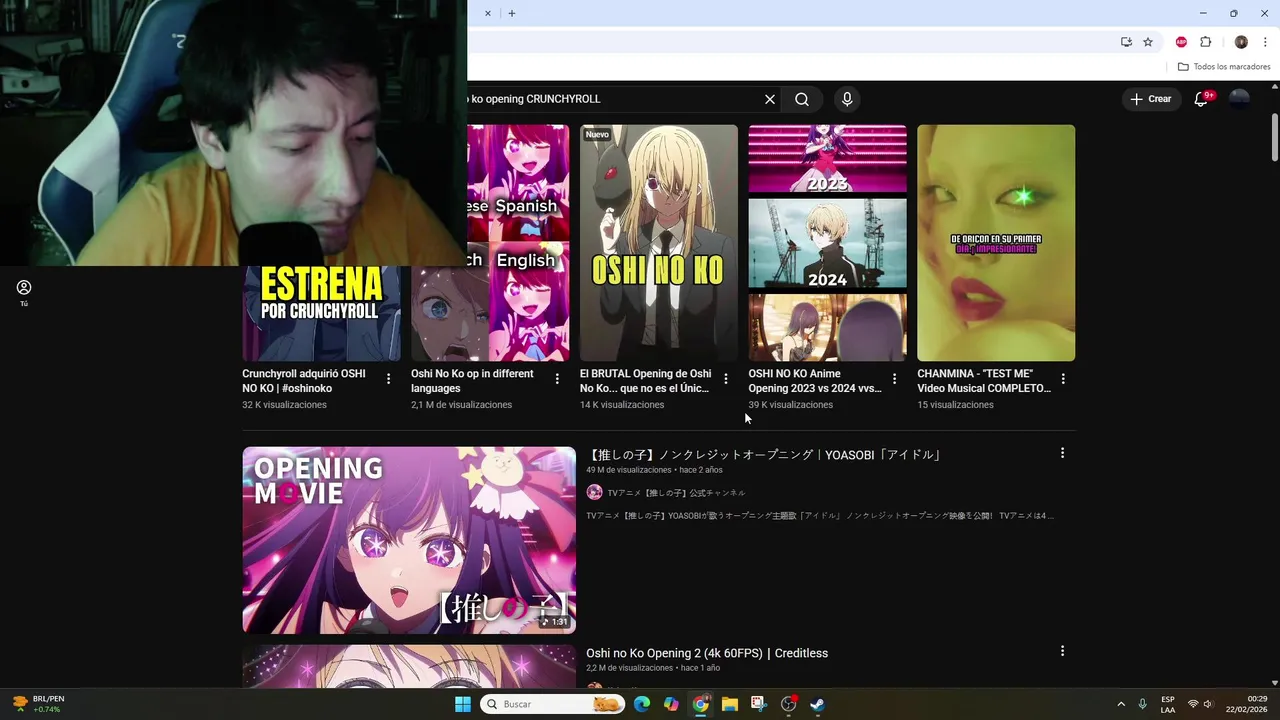Open Steam from taskbar
The image size is (1280, 720).
coord(817,704)
